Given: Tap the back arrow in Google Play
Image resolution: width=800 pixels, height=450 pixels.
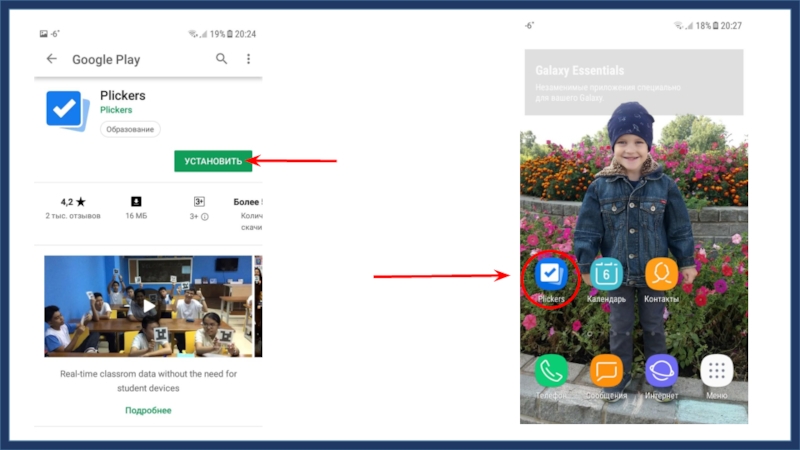Looking at the screenshot, I should point(52,59).
